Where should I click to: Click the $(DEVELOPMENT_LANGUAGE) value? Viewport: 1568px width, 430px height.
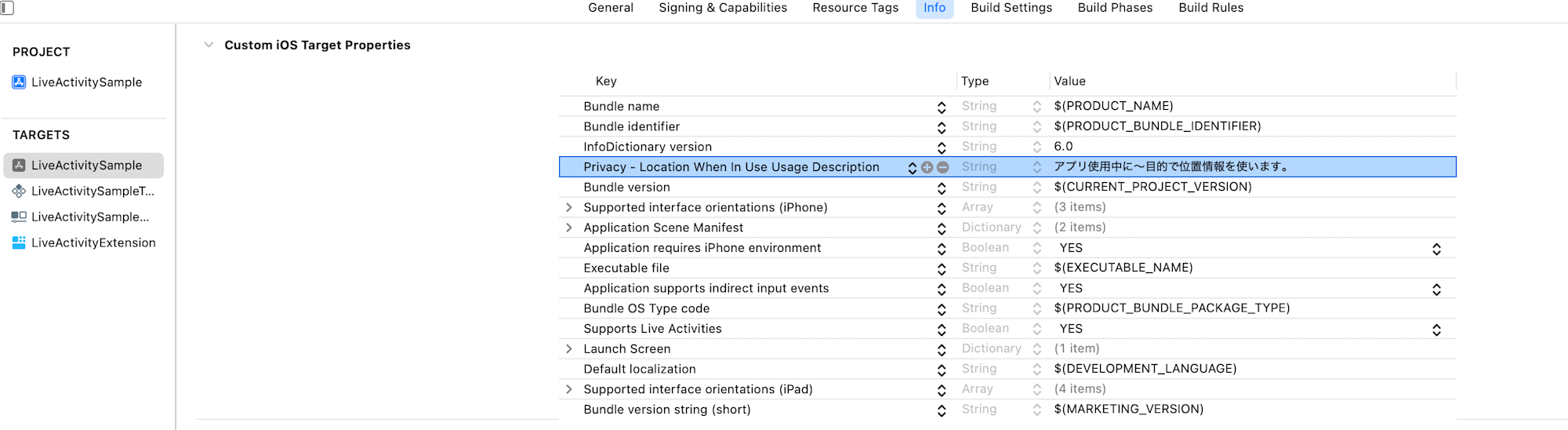click(1145, 369)
